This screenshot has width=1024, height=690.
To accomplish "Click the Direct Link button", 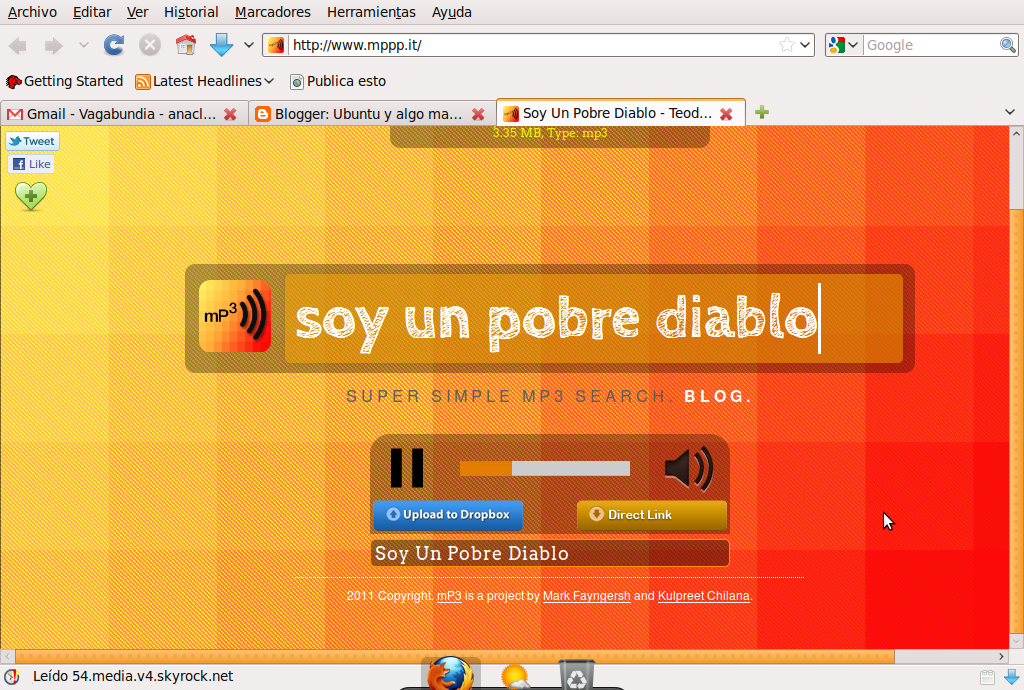I will pos(652,515).
